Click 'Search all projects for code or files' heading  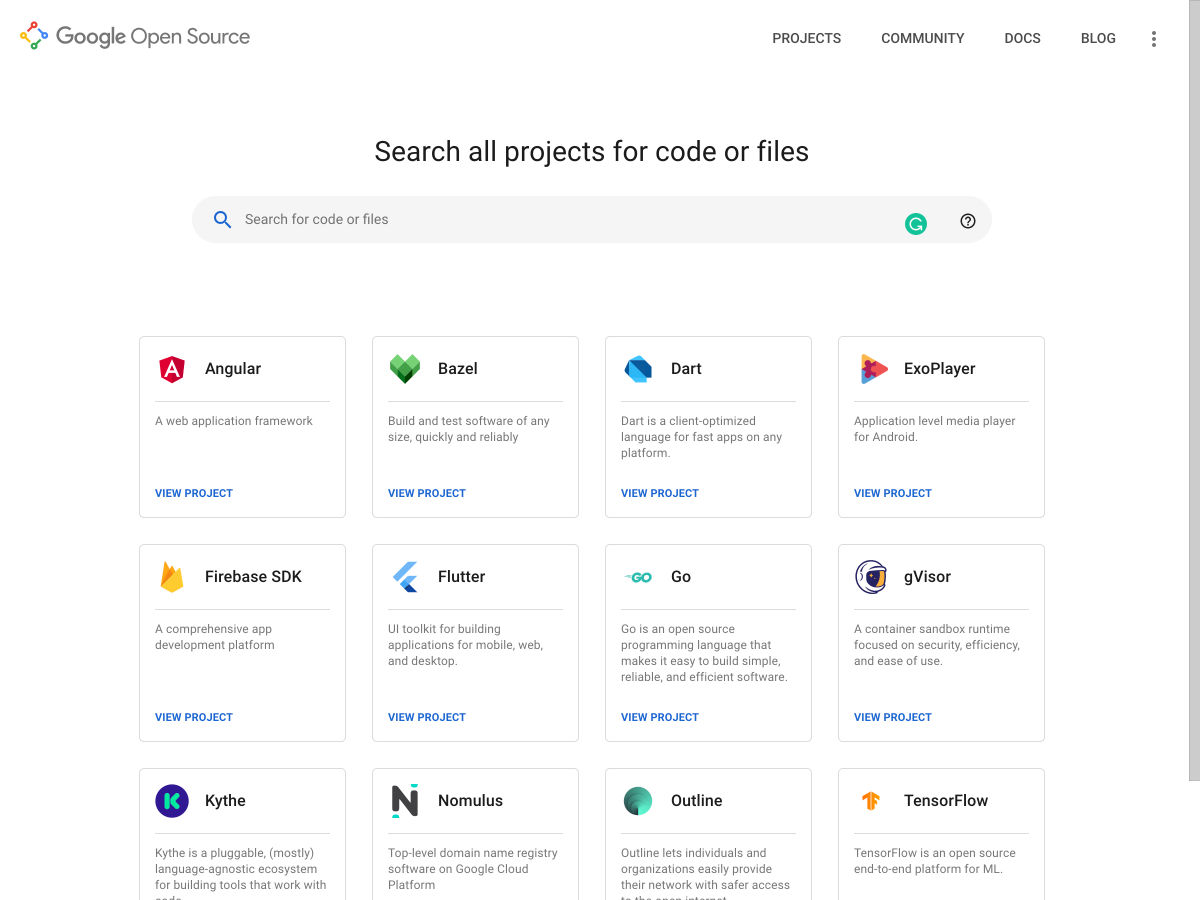pos(592,152)
